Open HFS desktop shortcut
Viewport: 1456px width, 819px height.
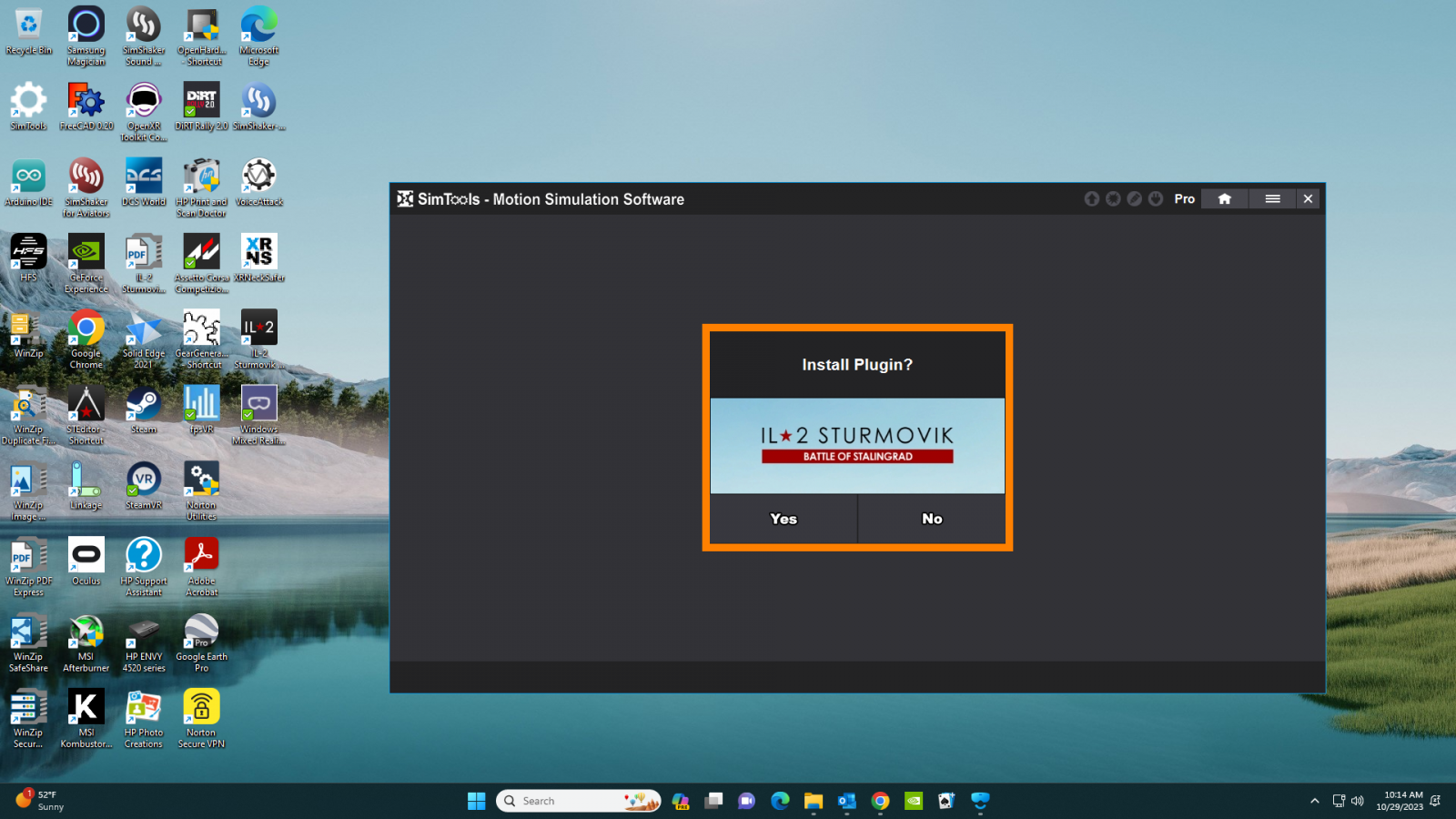click(x=28, y=258)
